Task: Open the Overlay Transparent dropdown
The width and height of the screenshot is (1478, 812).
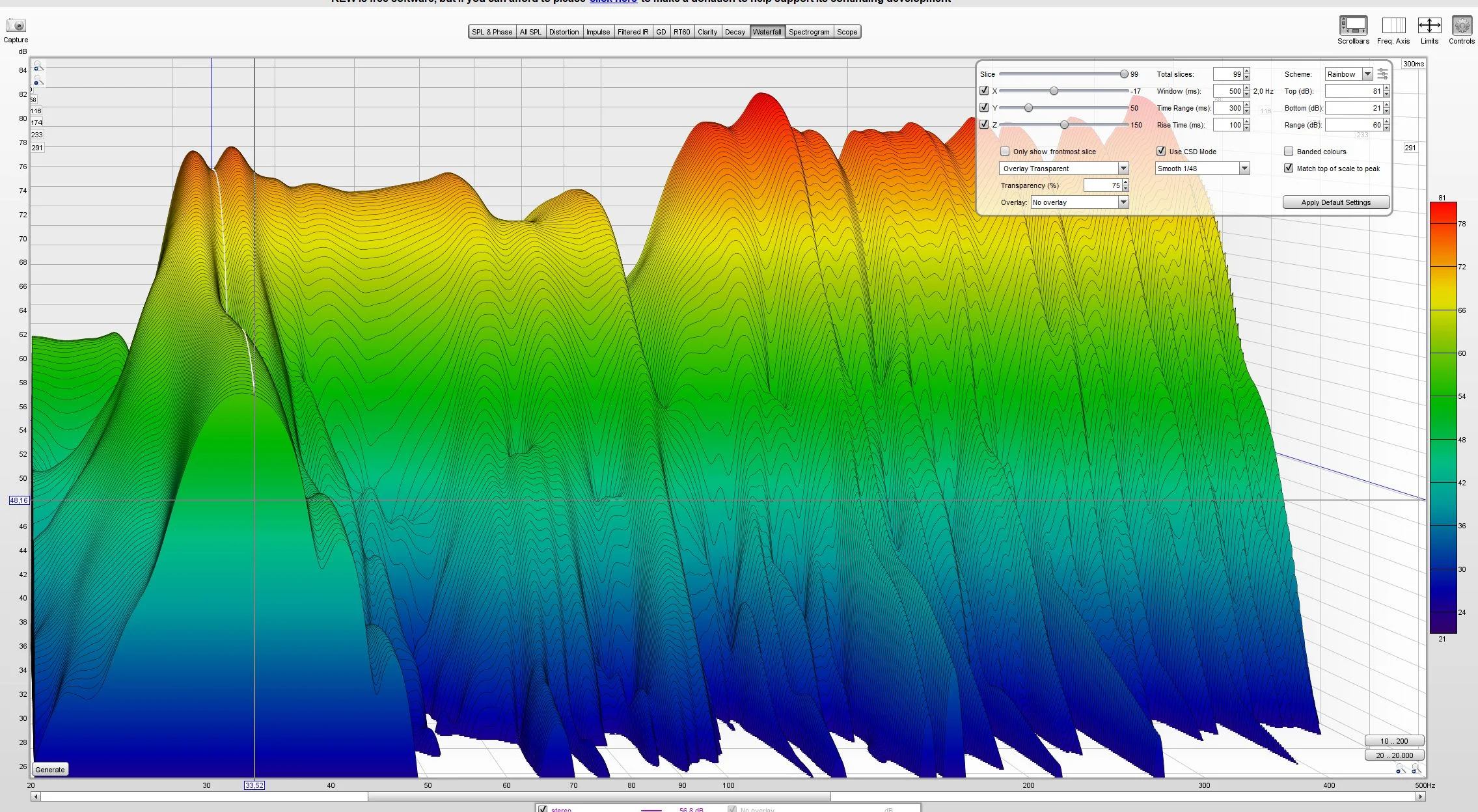Action: (1064, 169)
